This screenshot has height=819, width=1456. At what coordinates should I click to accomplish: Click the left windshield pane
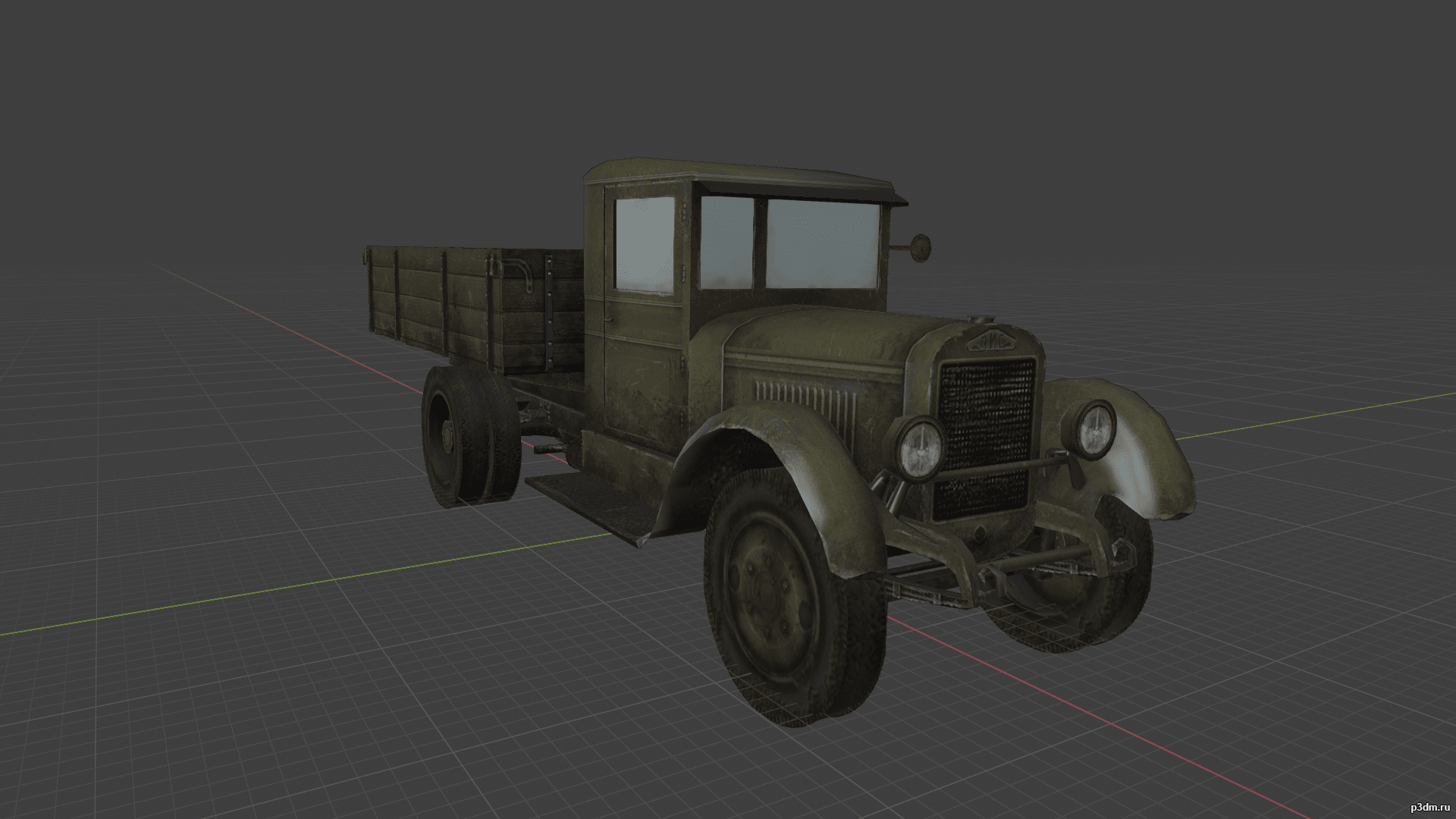[726, 243]
